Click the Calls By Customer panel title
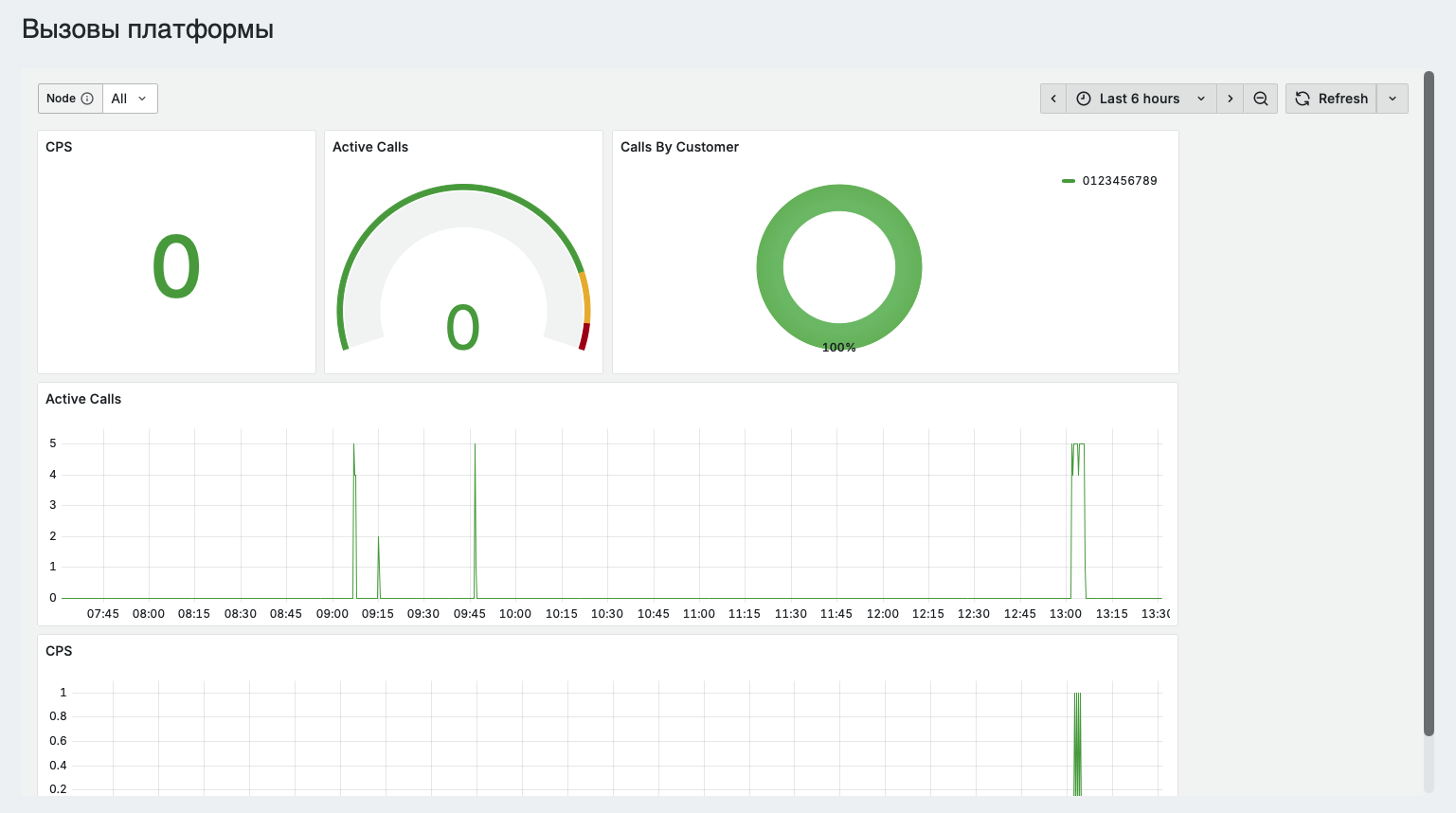This screenshot has width=1456, height=813. point(679,147)
